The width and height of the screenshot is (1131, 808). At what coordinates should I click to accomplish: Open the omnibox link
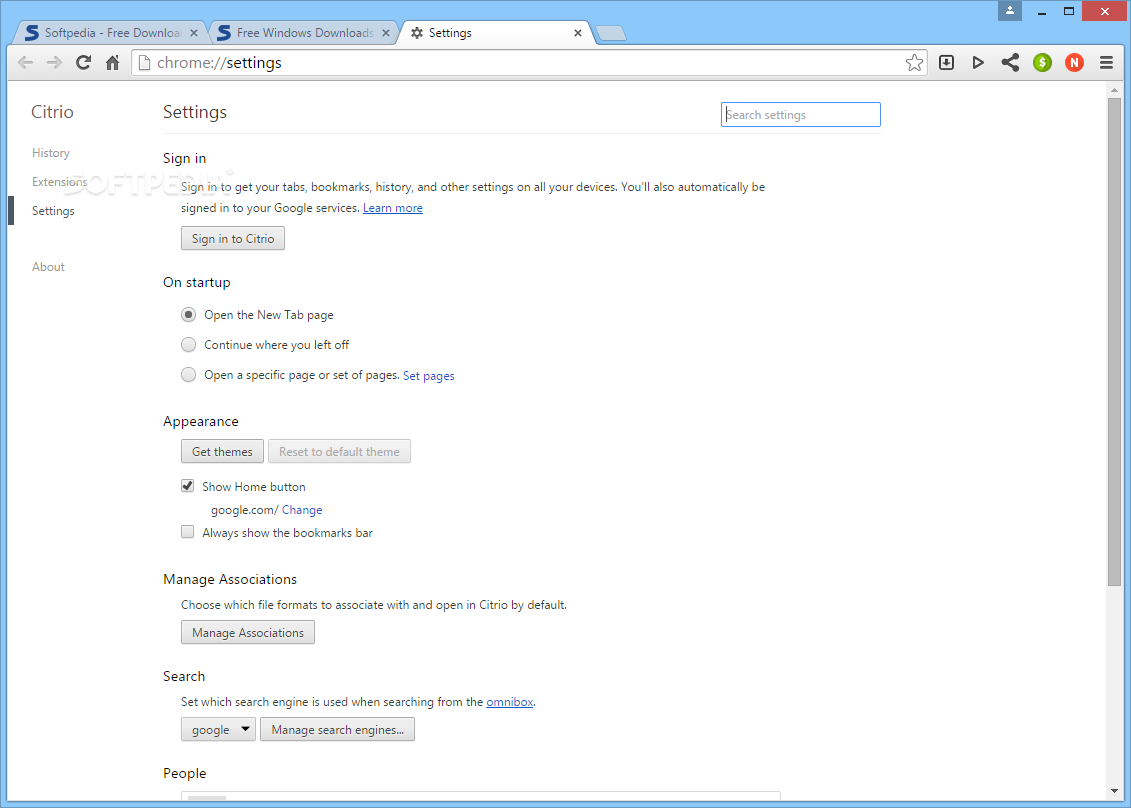click(509, 702)
